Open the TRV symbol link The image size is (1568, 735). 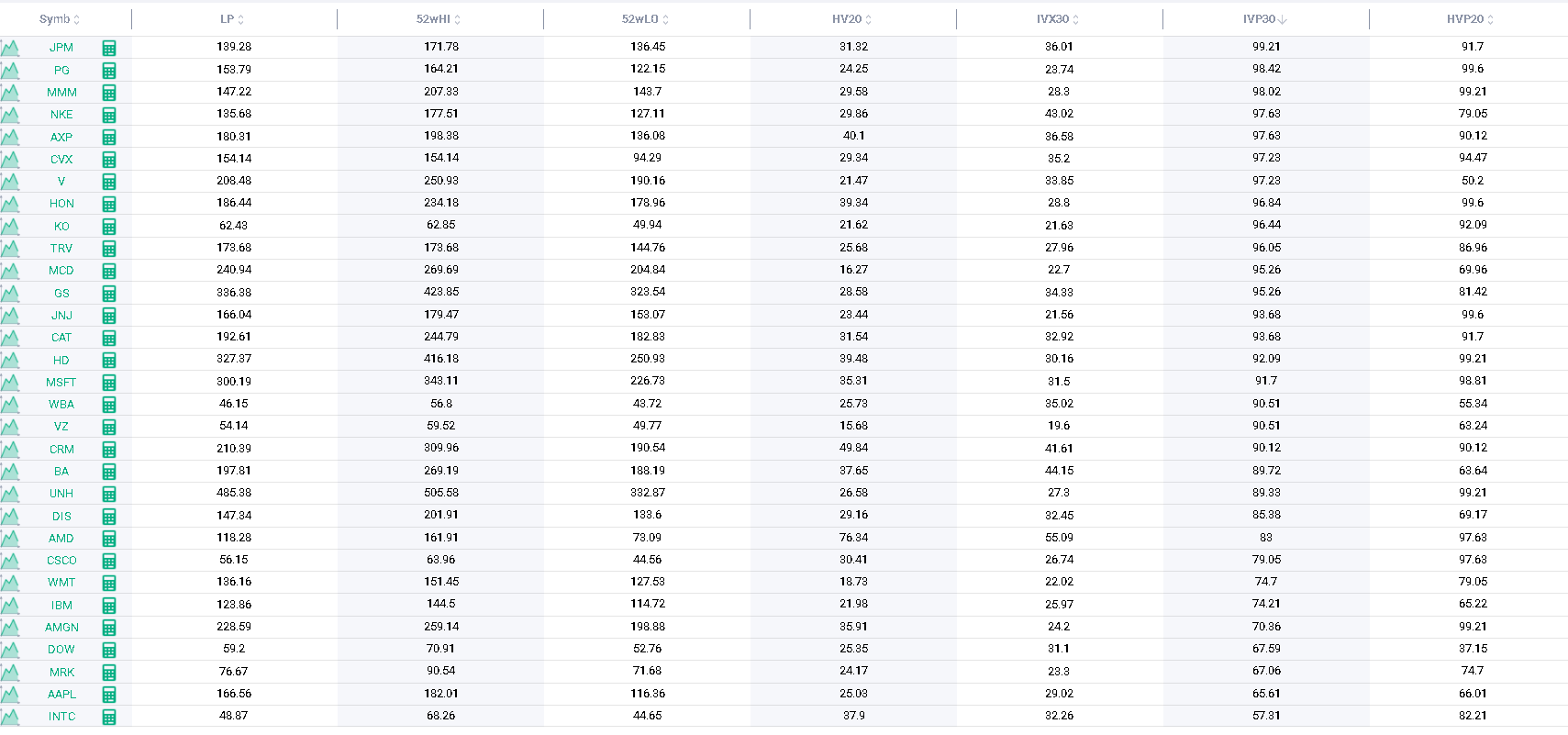61,249
